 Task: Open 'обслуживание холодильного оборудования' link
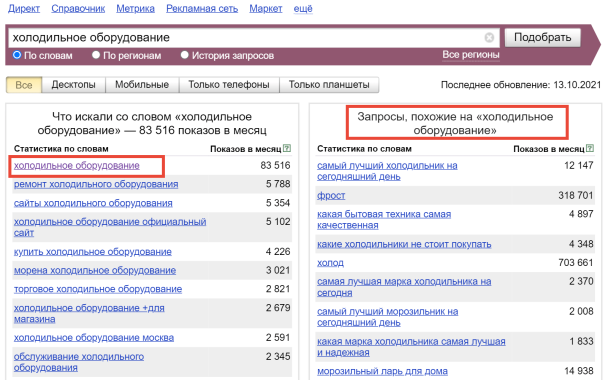tap(79, 362)
